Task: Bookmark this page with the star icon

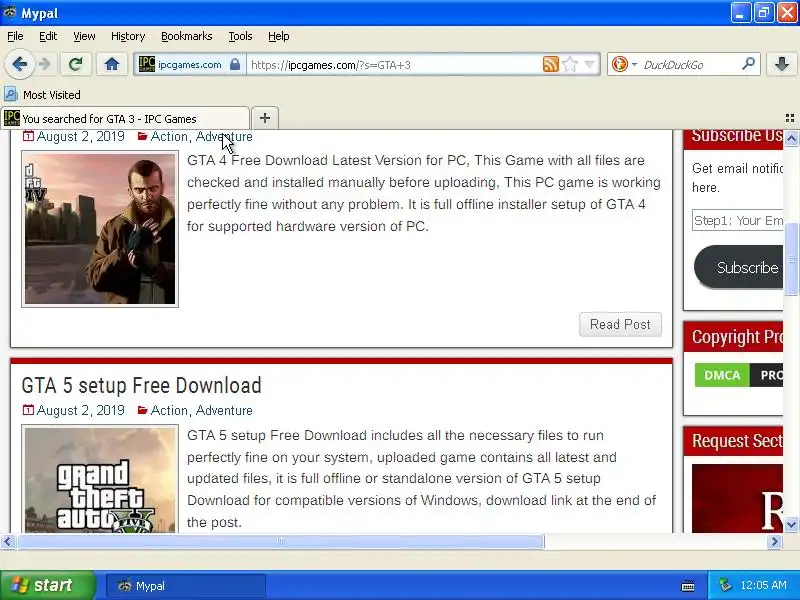Action: tap(570, 64)
